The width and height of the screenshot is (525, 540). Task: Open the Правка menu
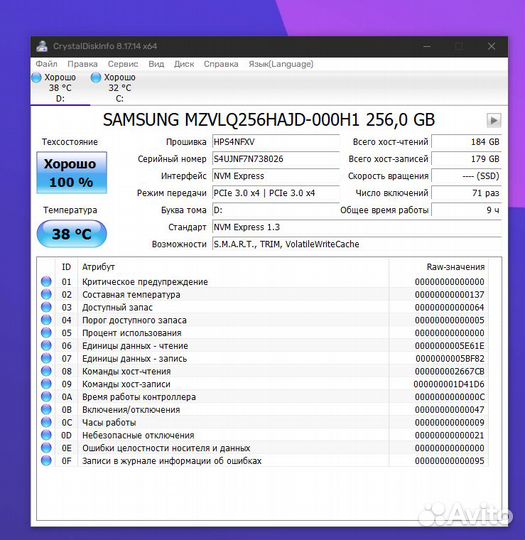pos(82,64)
